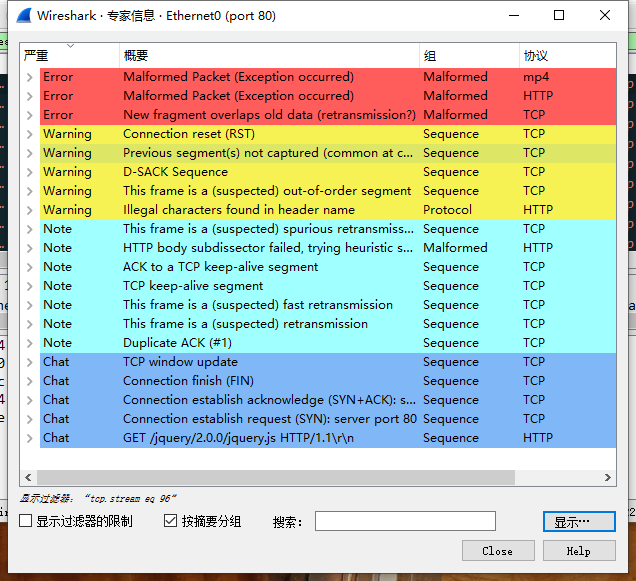Expand the spurious retransmission note
This screenshot has width=636, height=581.
coord(30,229)
